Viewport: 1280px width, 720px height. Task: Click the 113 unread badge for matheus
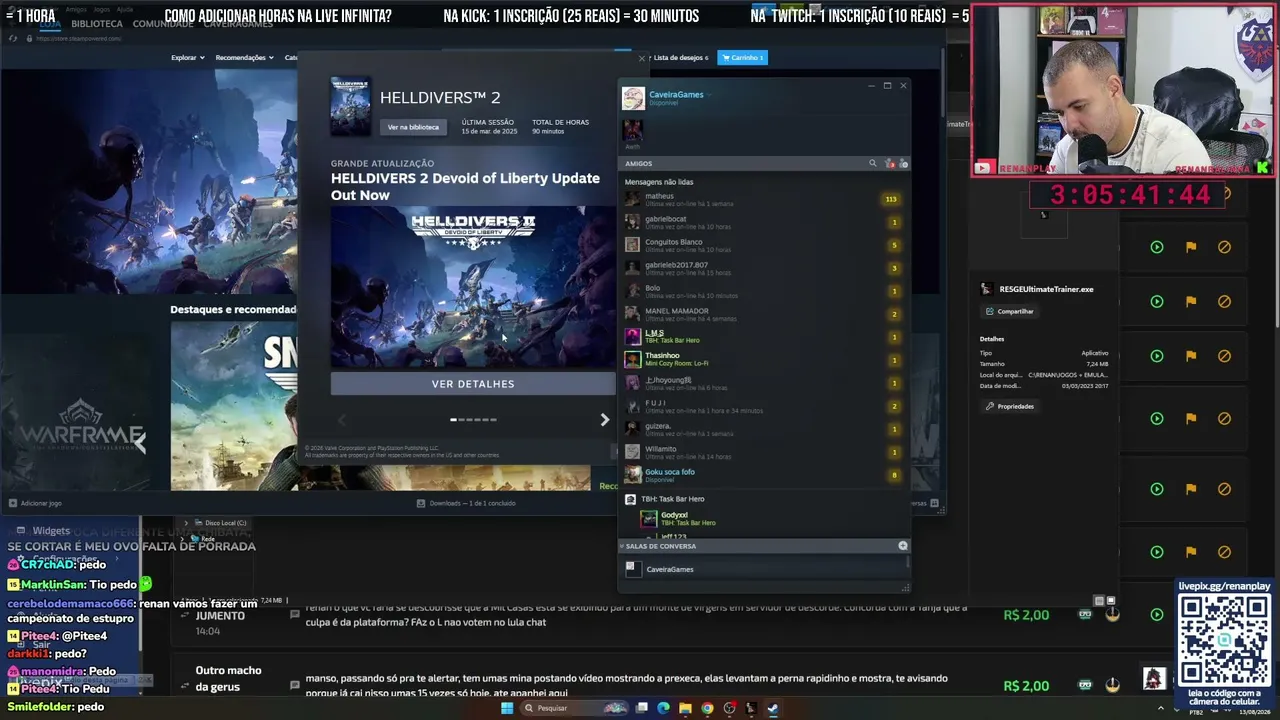click(x=890, y=199)
